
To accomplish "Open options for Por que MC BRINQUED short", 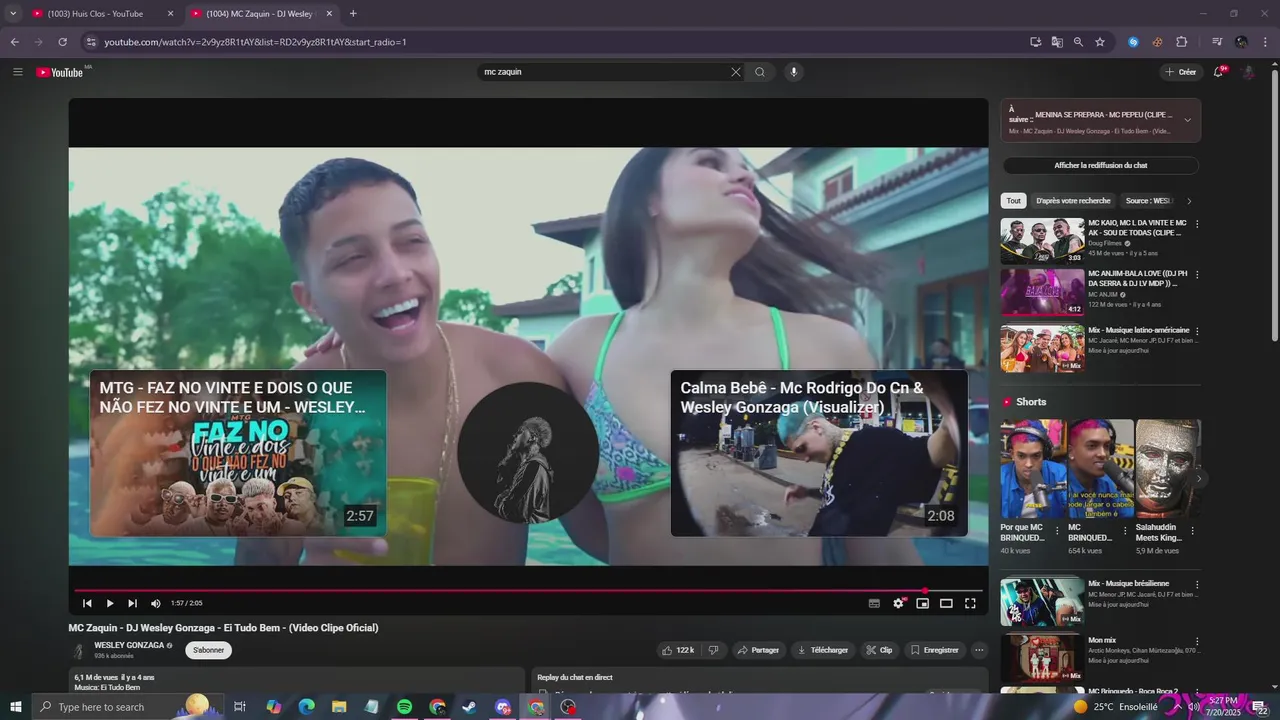I will click(x=1057, y=532).
